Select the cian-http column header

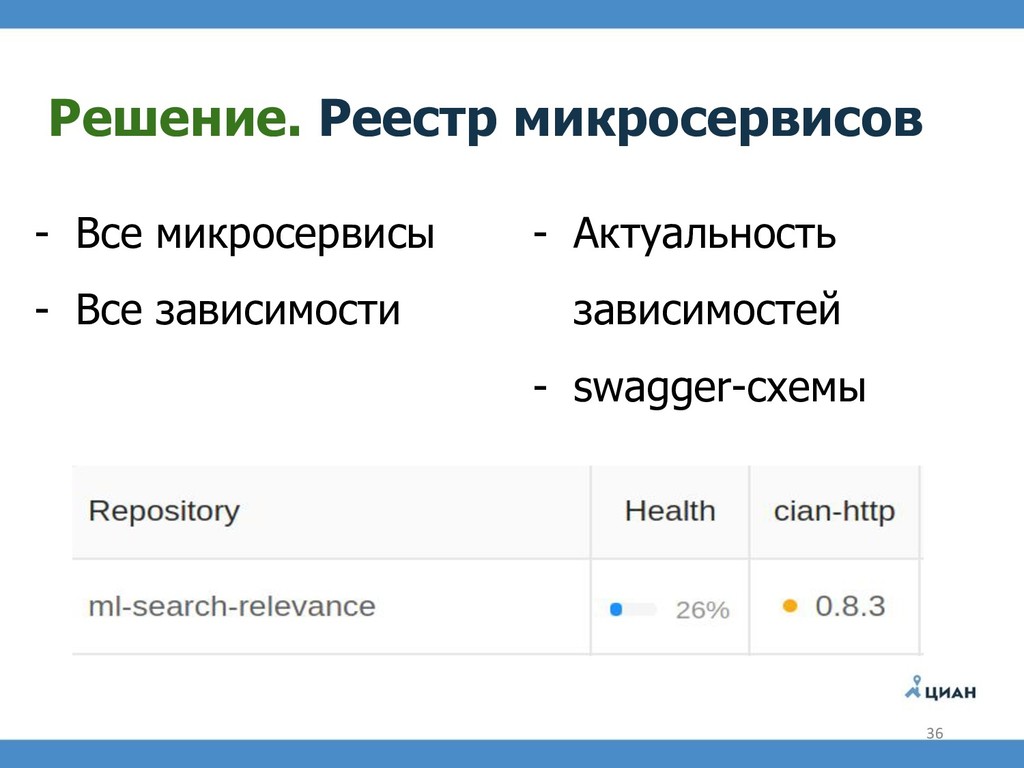pyautogui.click(x=834, y=511)
